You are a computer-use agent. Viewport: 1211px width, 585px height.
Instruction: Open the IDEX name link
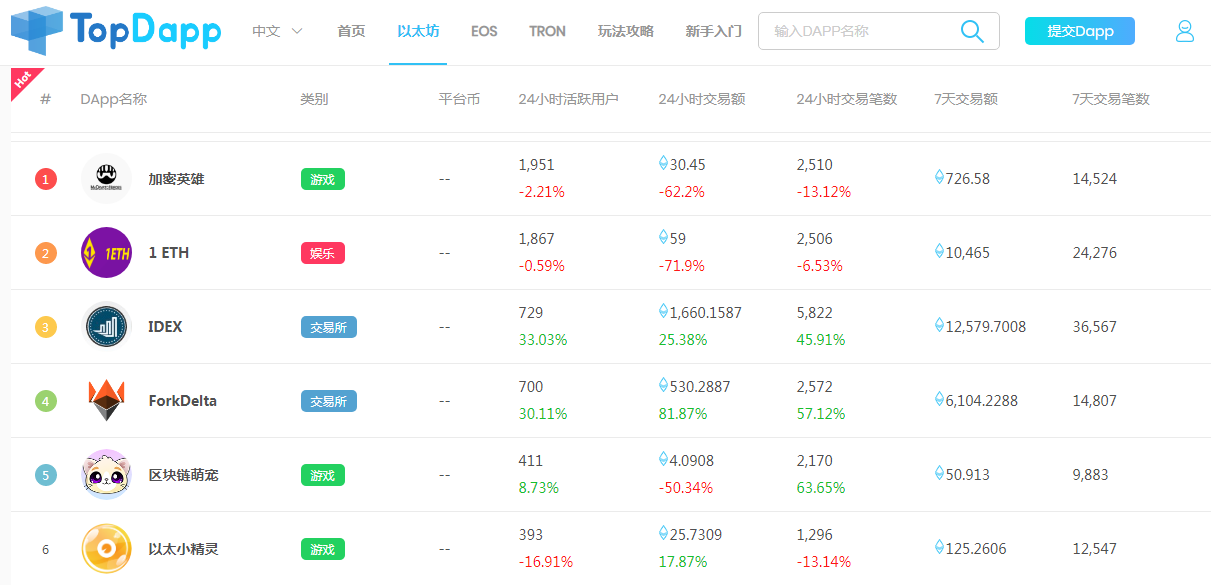coord(165,327)
